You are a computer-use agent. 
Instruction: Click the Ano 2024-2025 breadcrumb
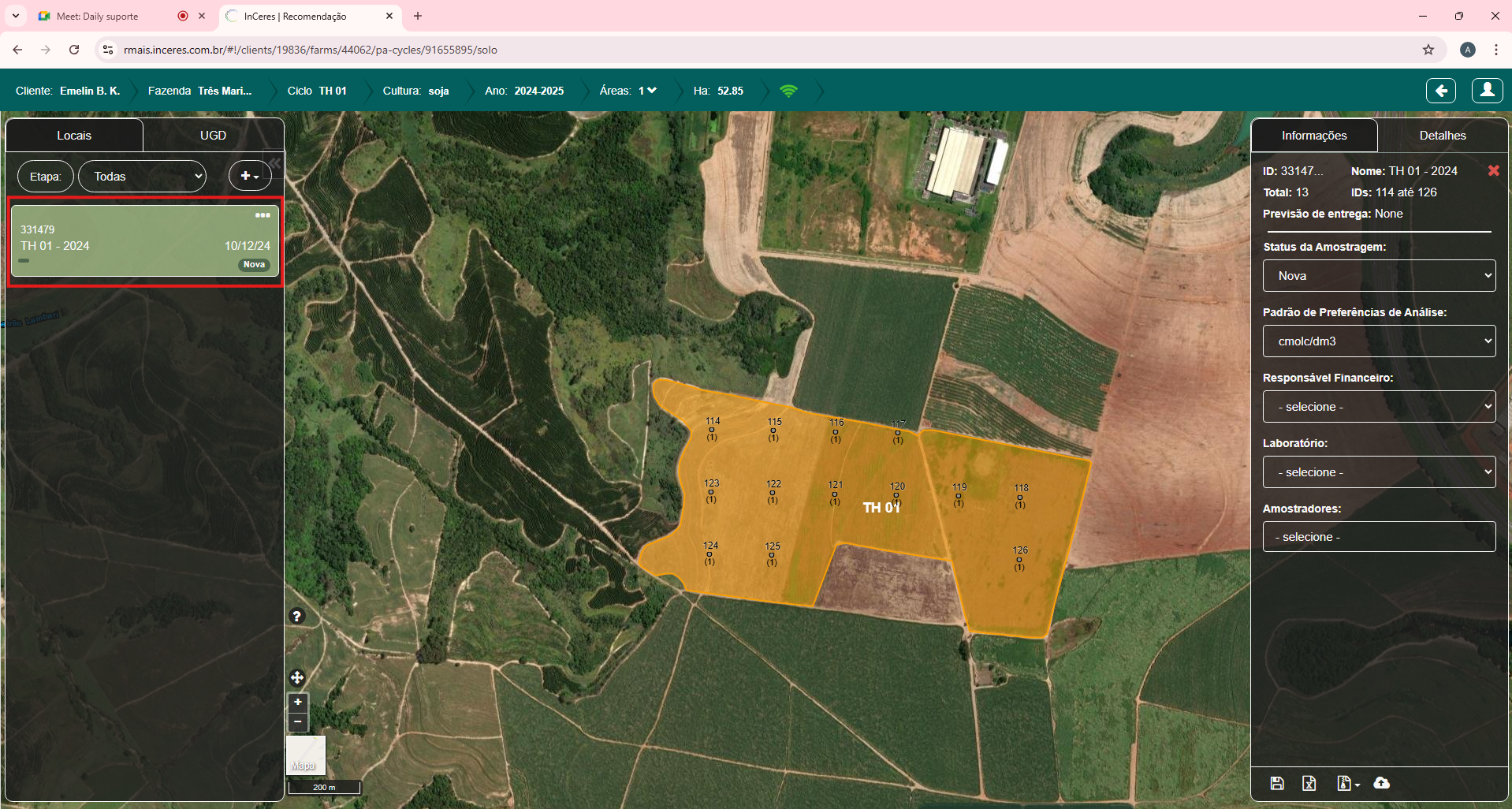(x=524, y=91)
